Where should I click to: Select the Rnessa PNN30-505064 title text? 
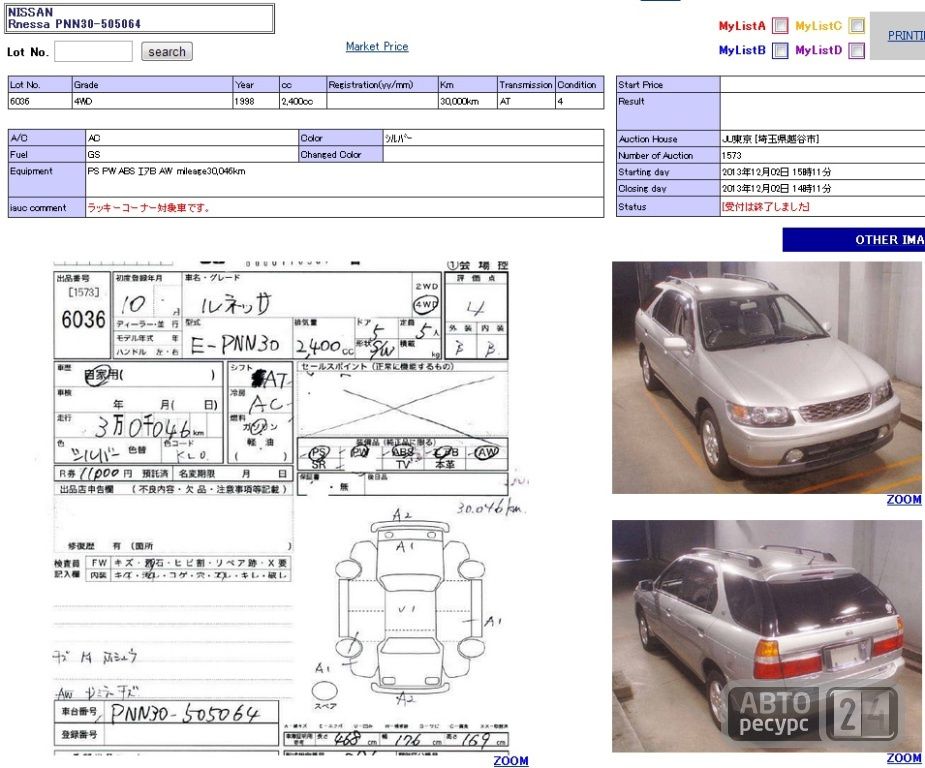74,24
